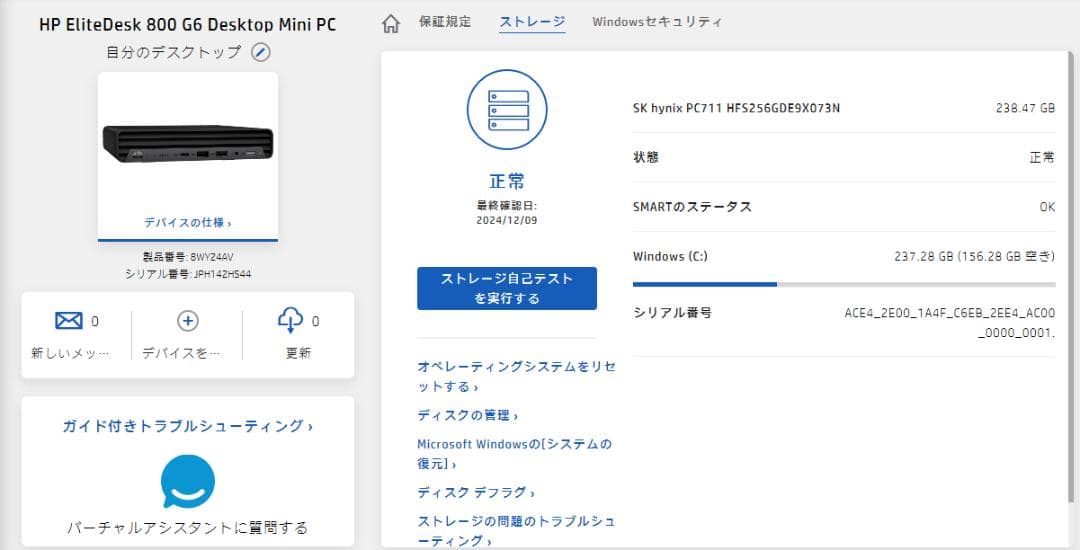Click the storage drive status icon
Screen dimensions: 1080x550
[507, 109]
